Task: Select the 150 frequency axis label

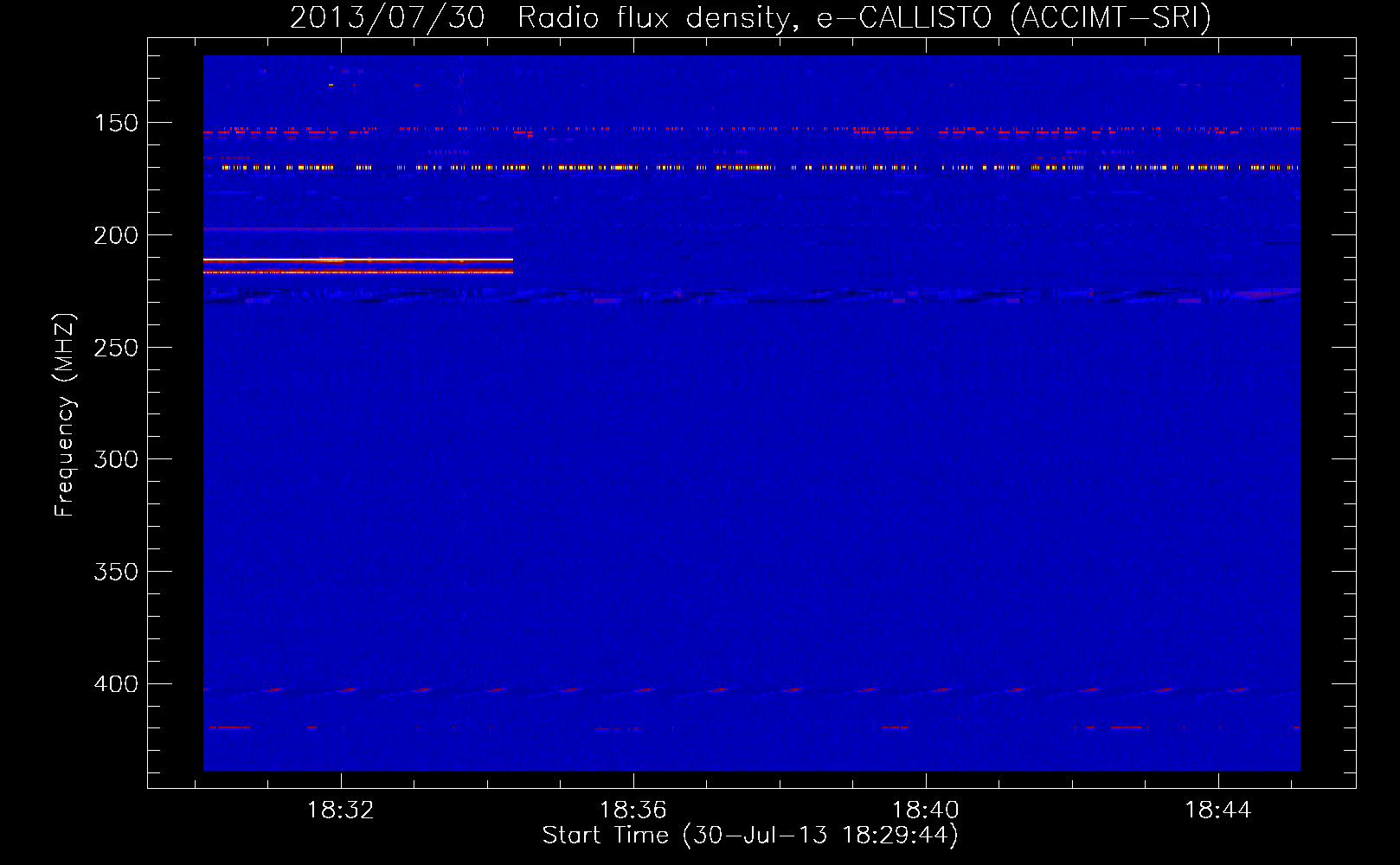Action: tap(116, 123)
